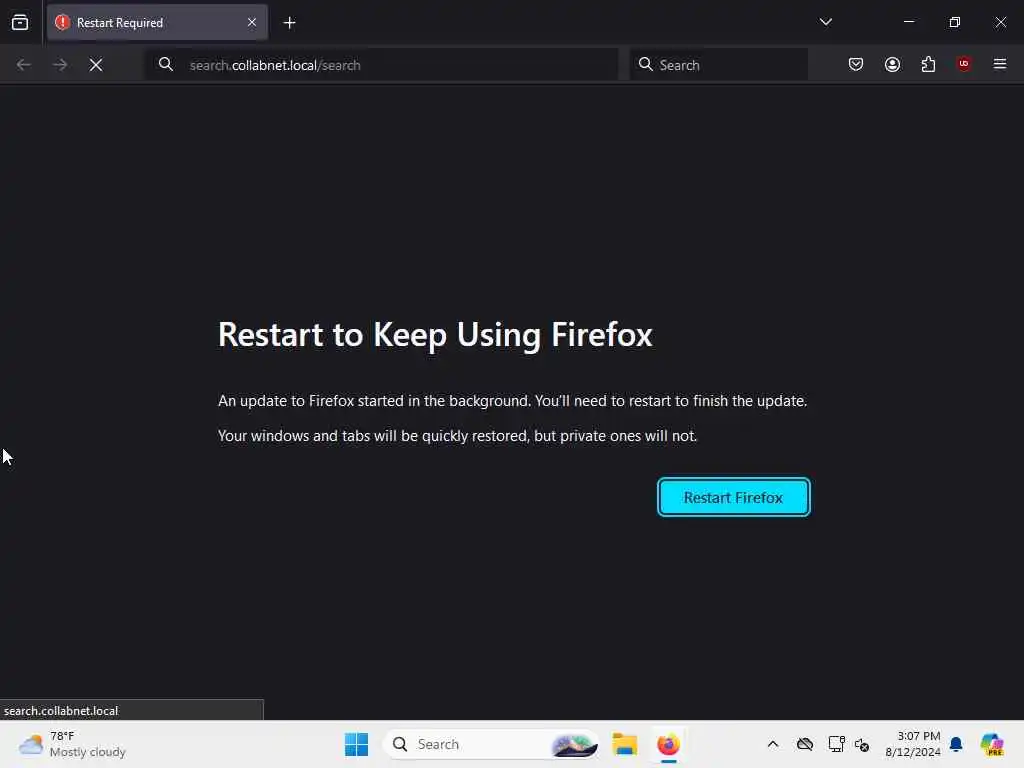Click the Windows taskbar Search box
Viewport: 1024px width, 768px height.
491,744
